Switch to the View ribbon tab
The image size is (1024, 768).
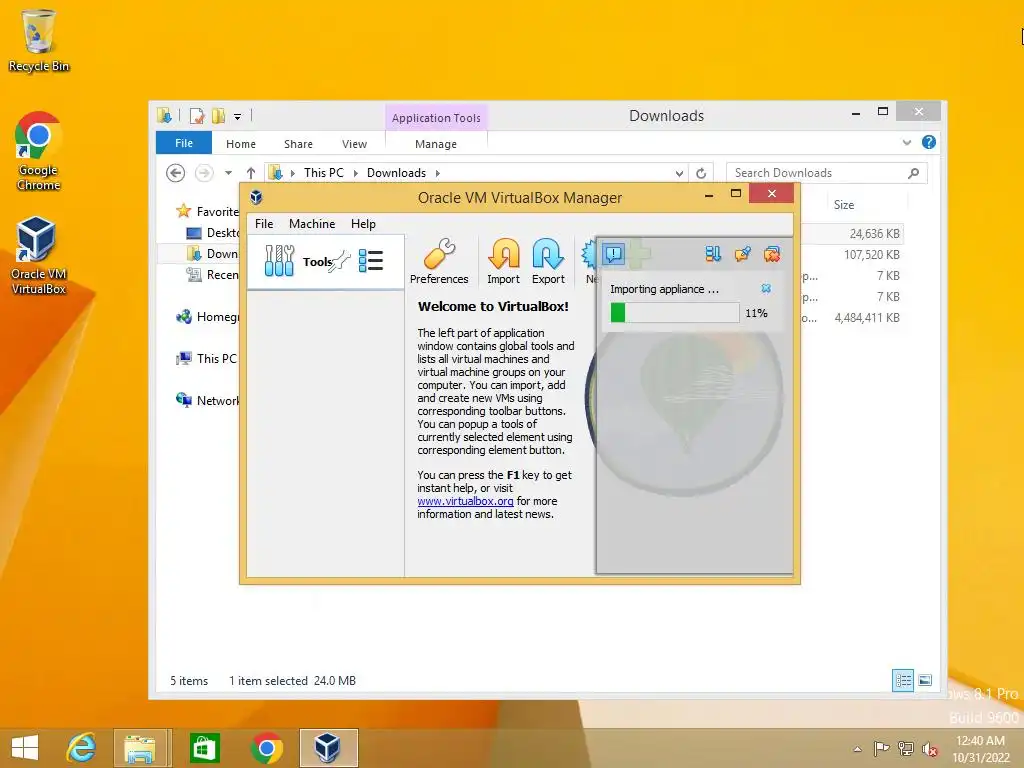pos(354,144)
